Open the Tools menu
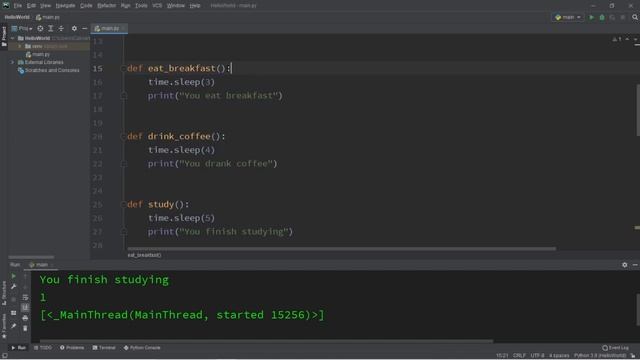This screenshot has height=360, width=640. (141, 6)
